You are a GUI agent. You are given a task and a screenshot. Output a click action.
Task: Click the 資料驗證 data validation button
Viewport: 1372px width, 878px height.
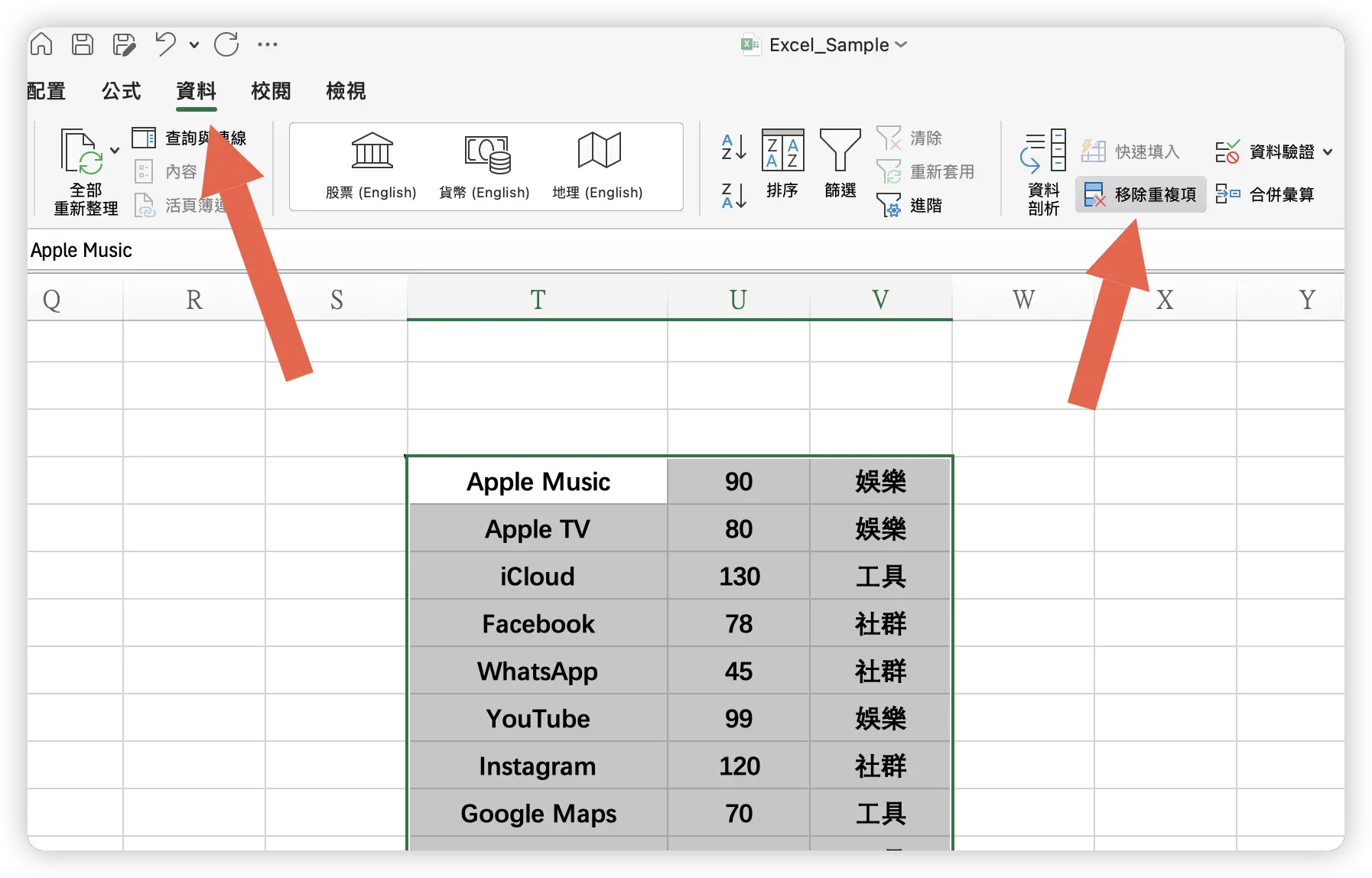[x=1265, y=151]
